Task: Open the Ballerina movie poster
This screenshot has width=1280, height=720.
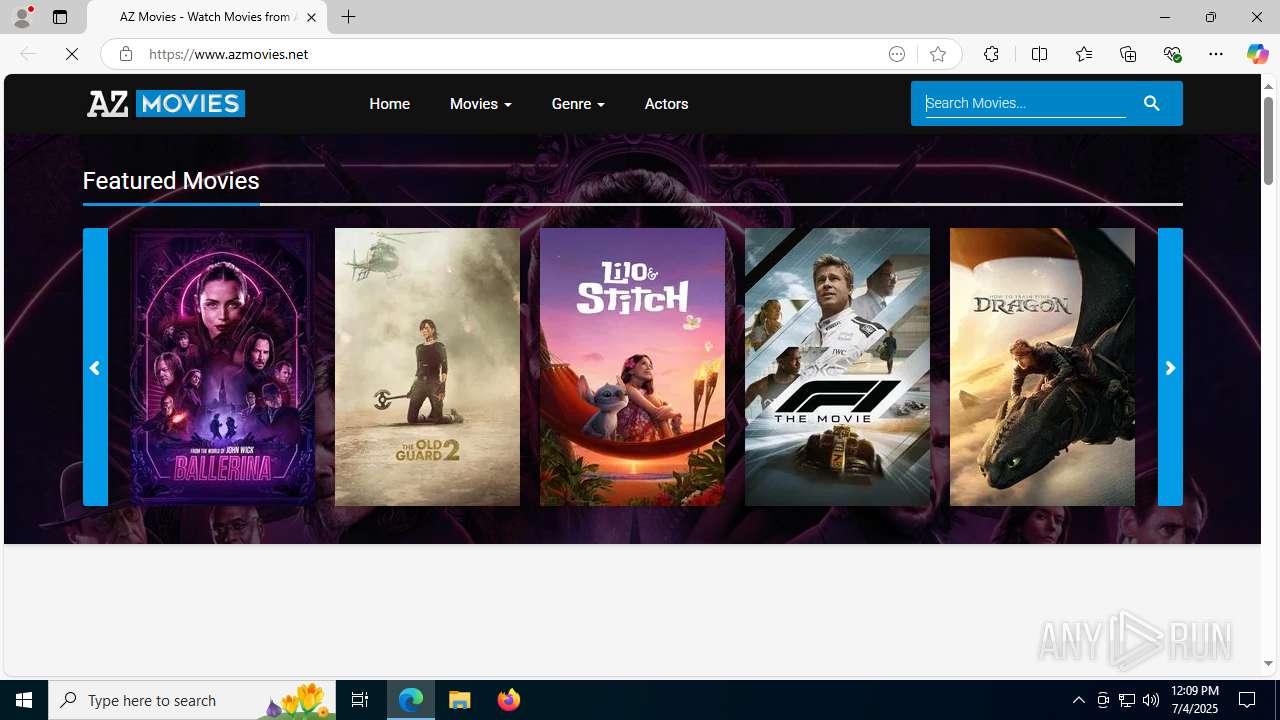Action: tap(222, 367)
